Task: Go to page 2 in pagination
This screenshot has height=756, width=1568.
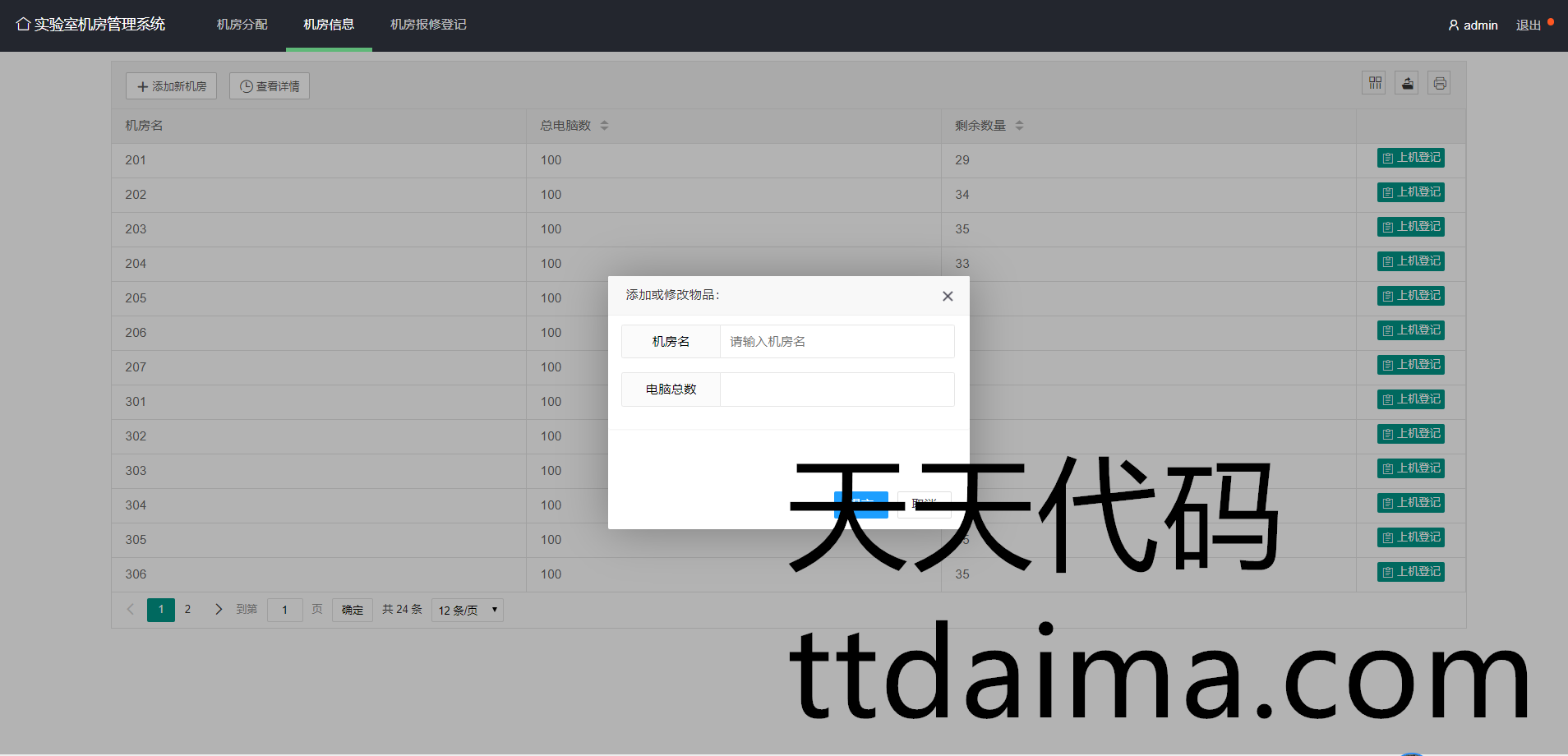Action: [187, 610]
